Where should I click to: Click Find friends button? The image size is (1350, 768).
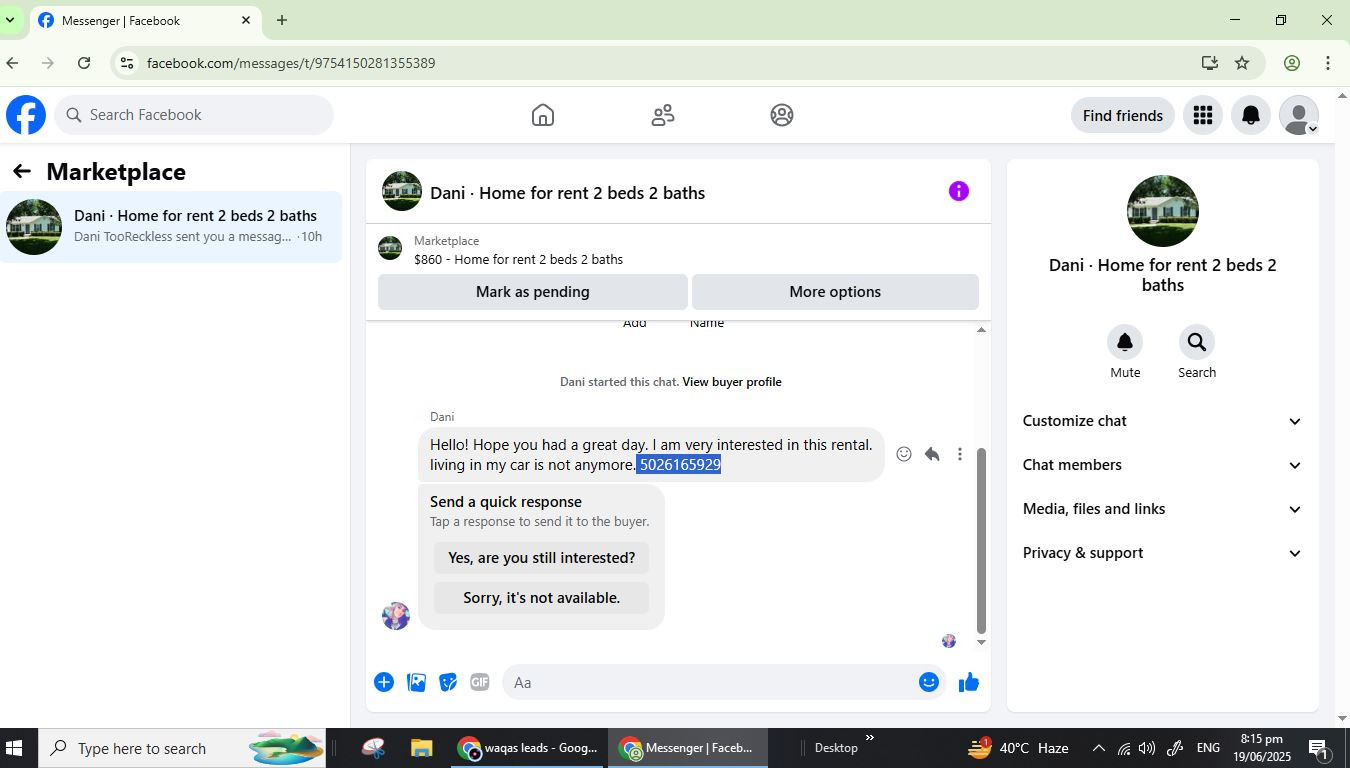[x=1123, y=115]
